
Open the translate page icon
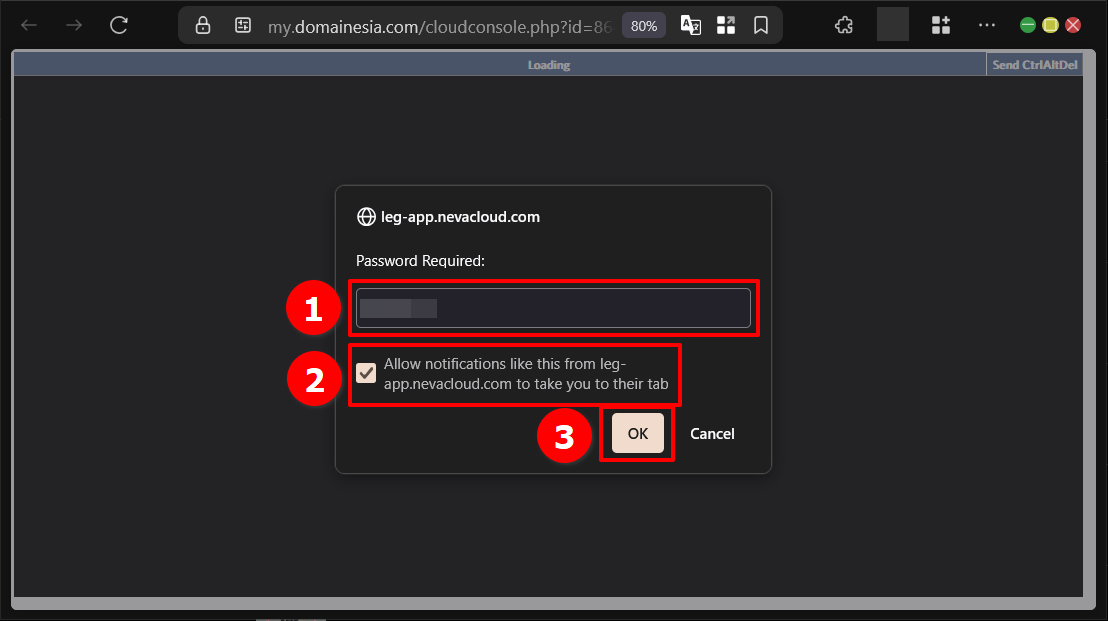pos(690,25)
